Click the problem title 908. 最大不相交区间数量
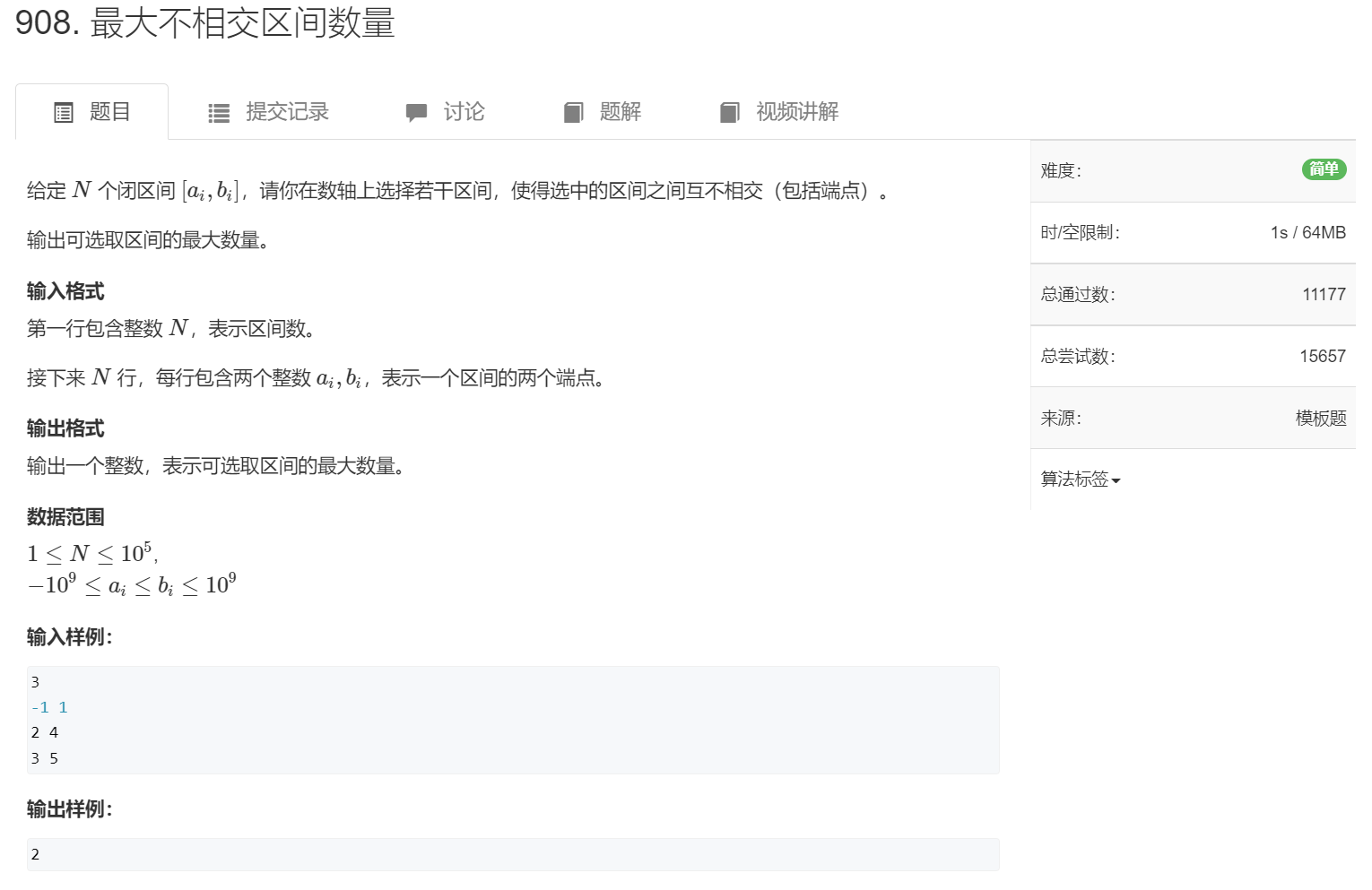Screen dimensions: 1372x890 pos(205,22)
